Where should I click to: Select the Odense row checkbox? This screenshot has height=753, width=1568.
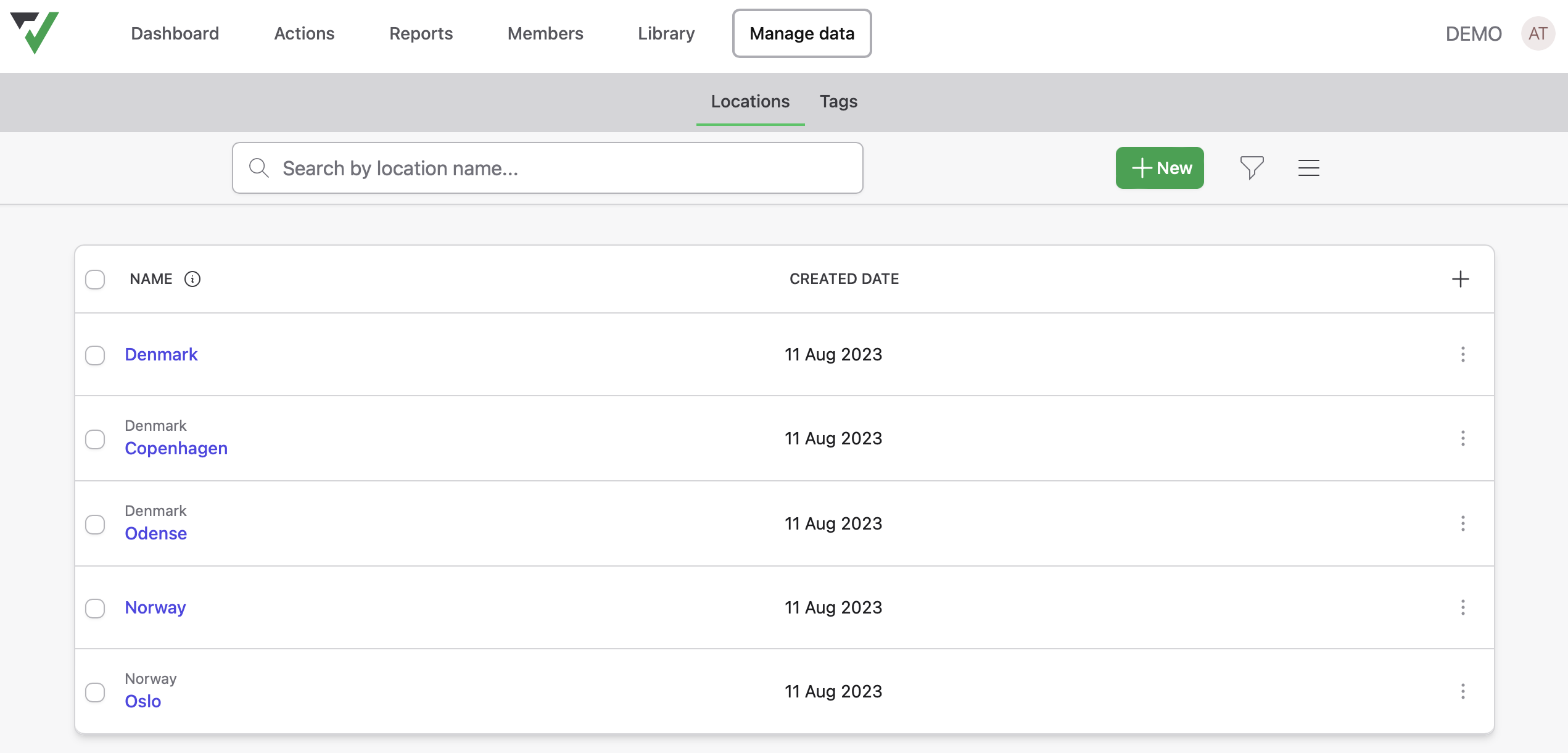pos(95,525)
